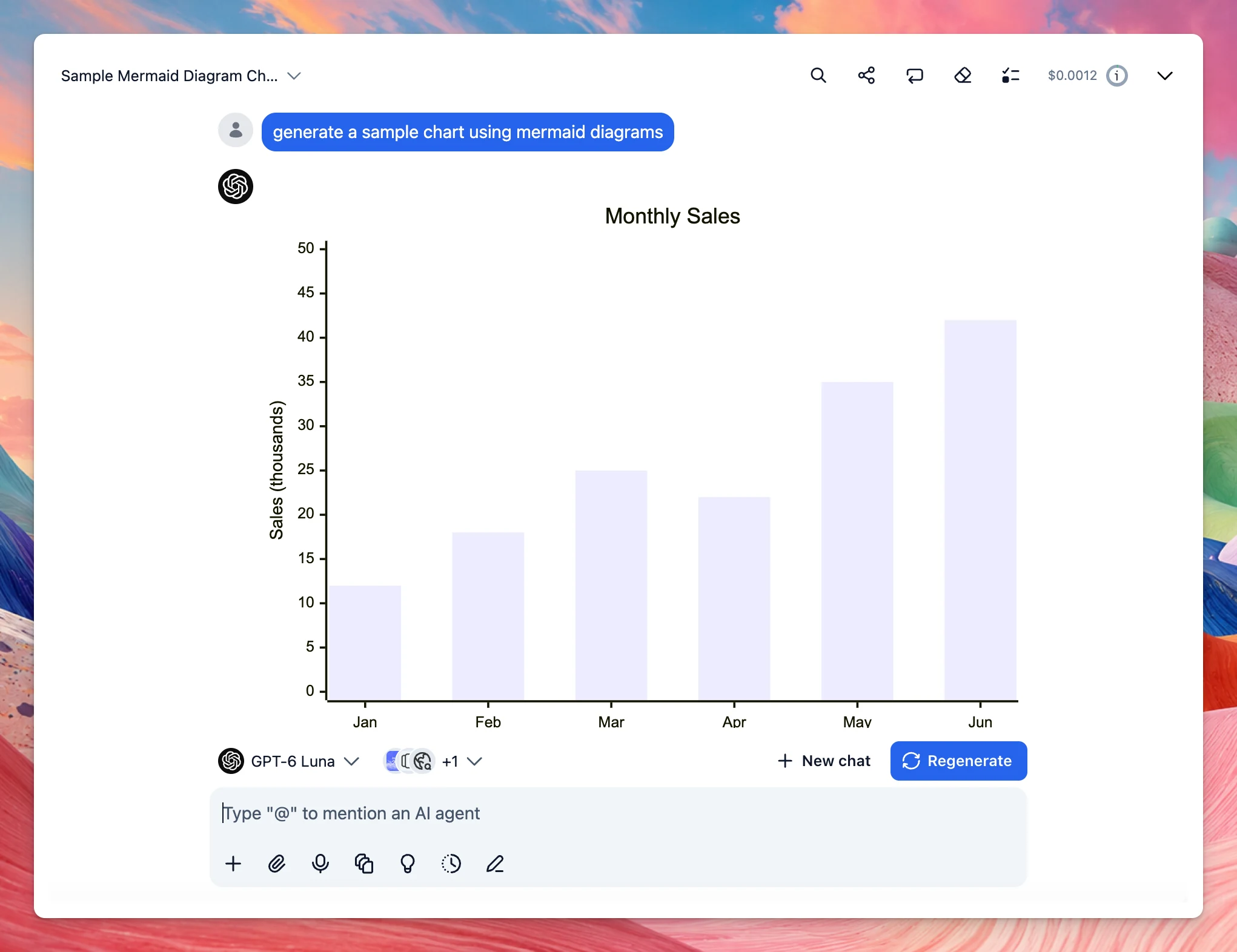Viewport: 1237px width, 952px height.
Task: Click the plugins icon cluster
Action: 410,761
